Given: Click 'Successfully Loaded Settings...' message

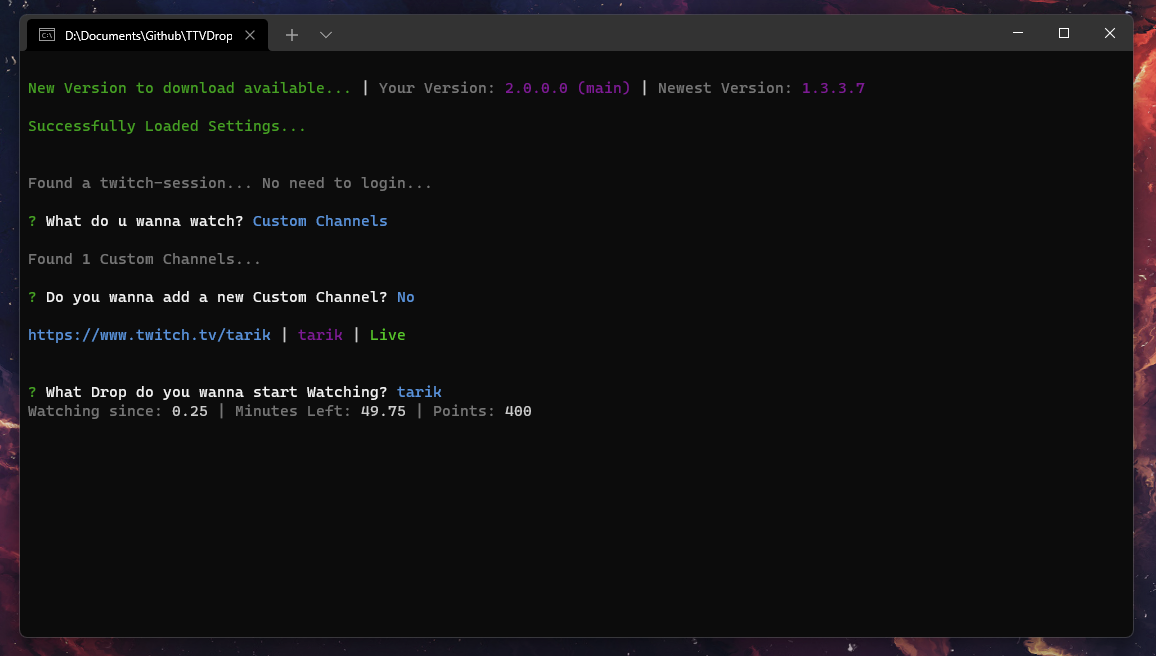Looking at the screenshot, I should point(167,126).
